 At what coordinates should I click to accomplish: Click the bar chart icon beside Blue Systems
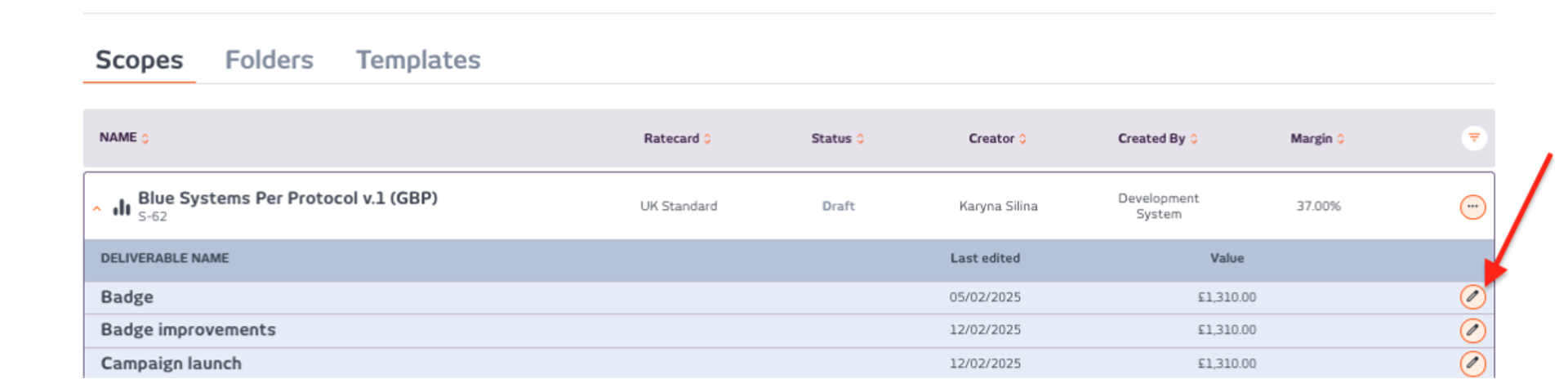point(122,207)
